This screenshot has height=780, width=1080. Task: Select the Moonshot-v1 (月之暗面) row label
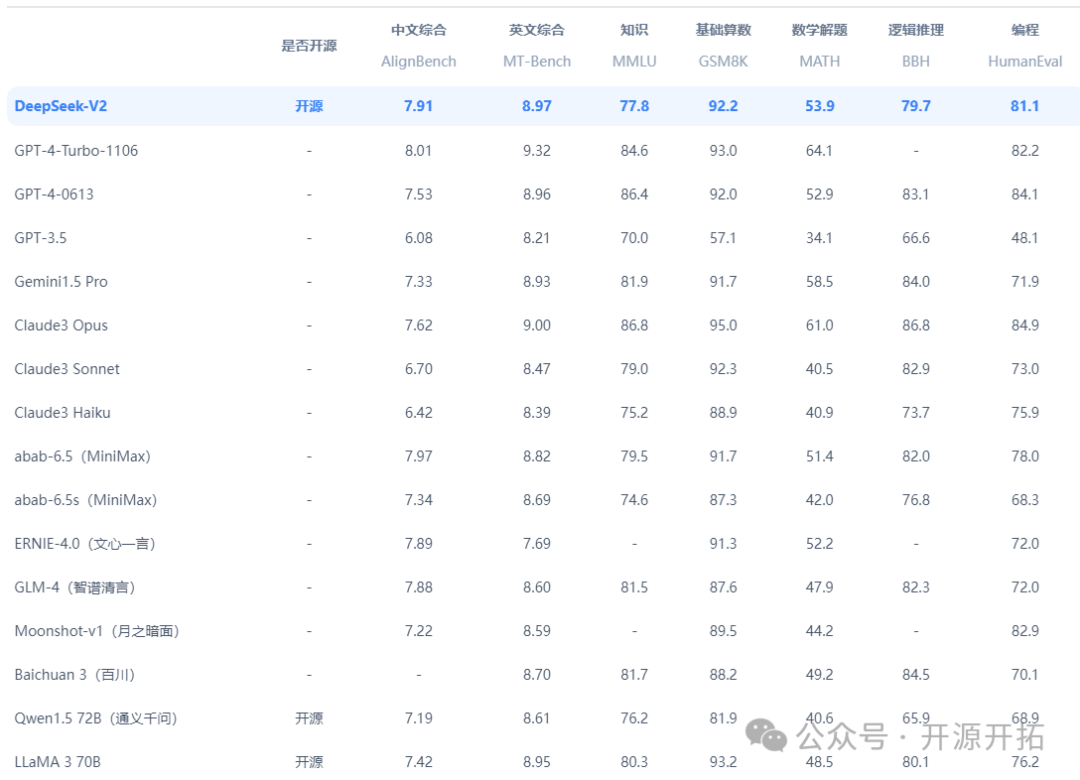(96, 631)
